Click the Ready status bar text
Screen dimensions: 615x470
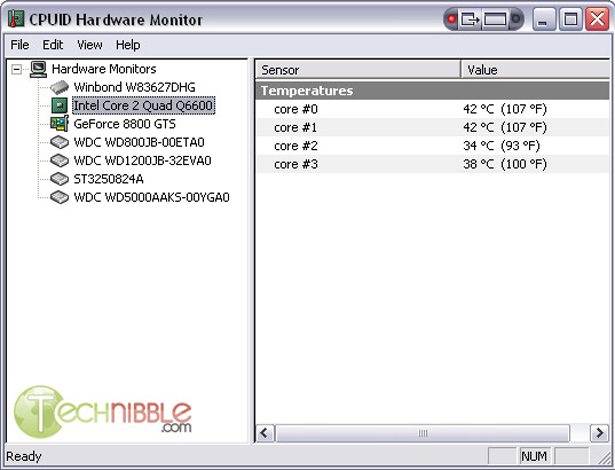[24, 457]
